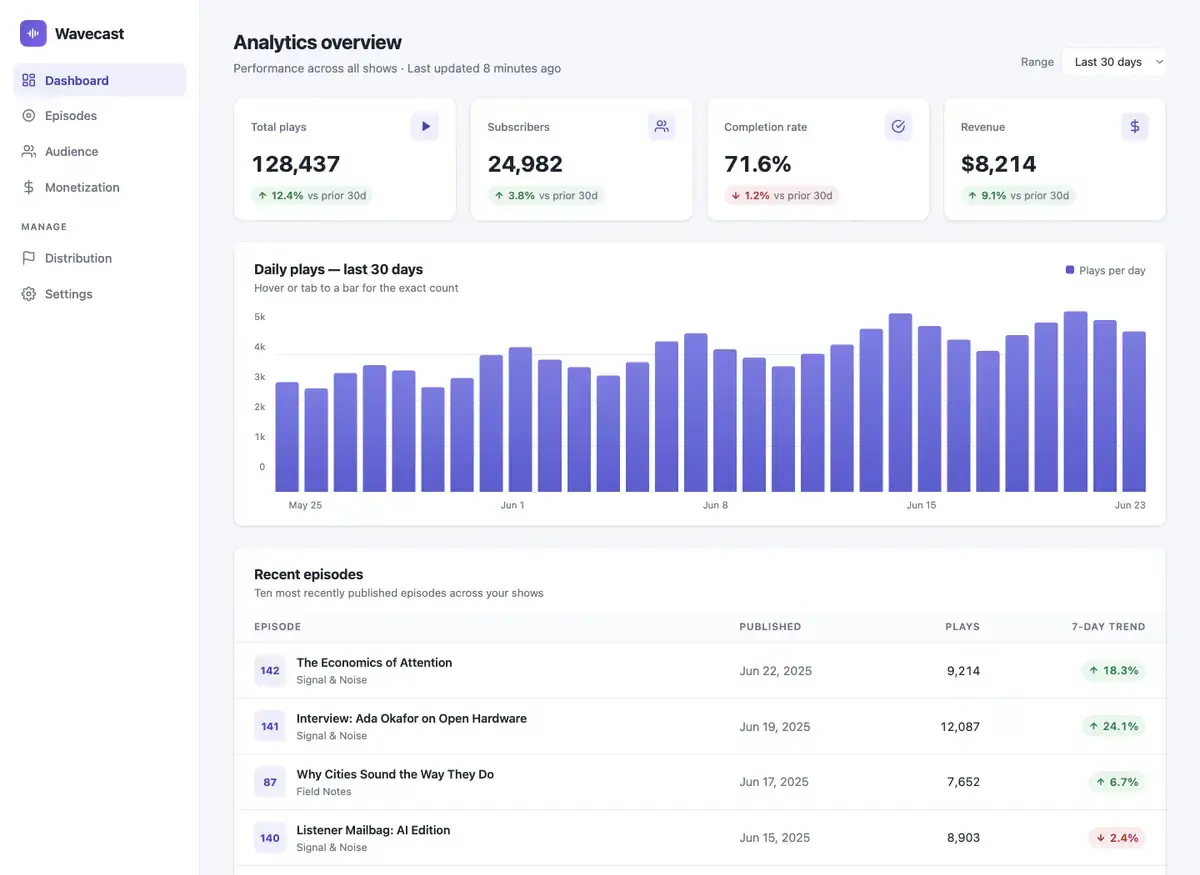Viewport: 1200px width, 875px height.
Task: Click the Wavecast logo icon
Action: point(33,33)
